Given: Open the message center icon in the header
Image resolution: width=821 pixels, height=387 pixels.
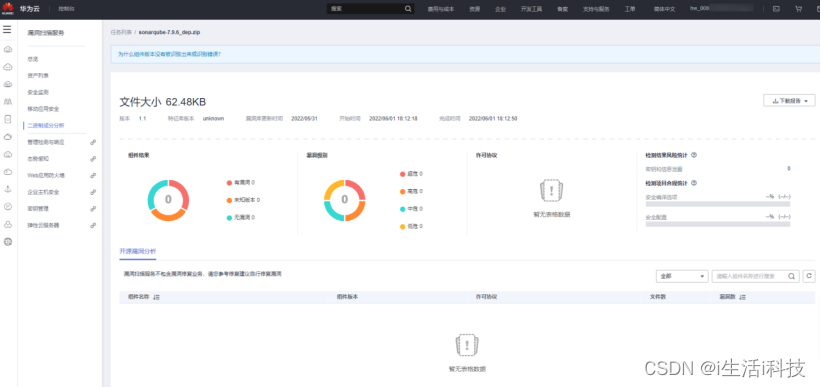Looking at the screenshot, I should [776, 9].
